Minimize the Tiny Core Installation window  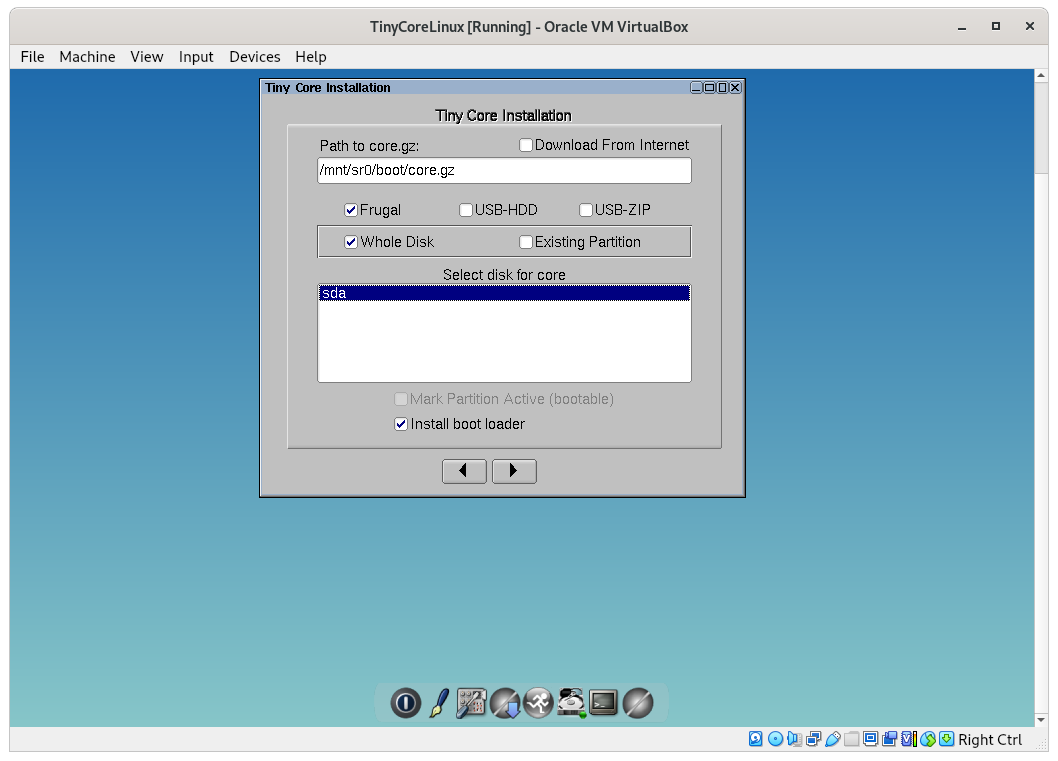pos(696,88)
